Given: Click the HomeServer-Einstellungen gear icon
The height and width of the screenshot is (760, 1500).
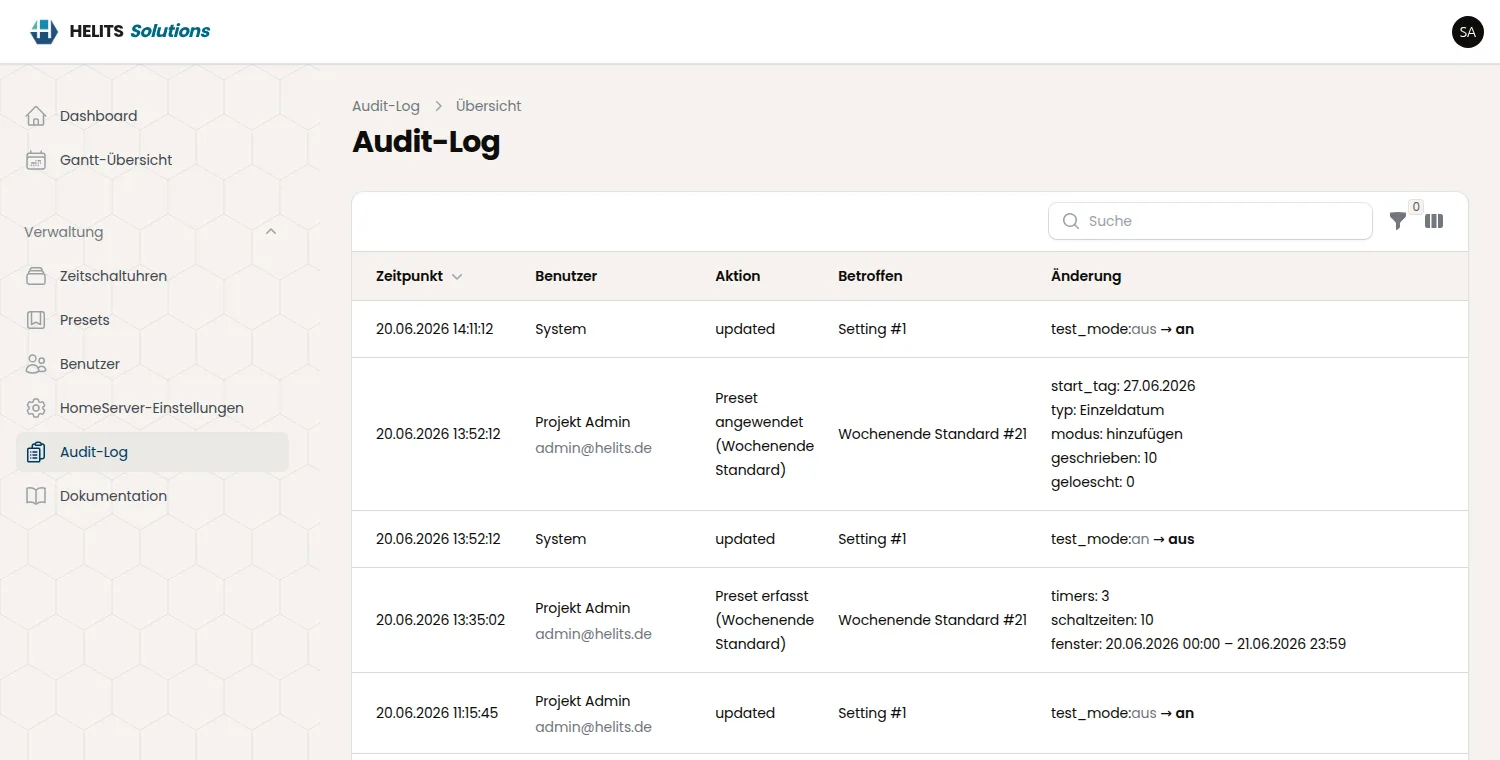Looking at the screenshot, I should point(36,408).
